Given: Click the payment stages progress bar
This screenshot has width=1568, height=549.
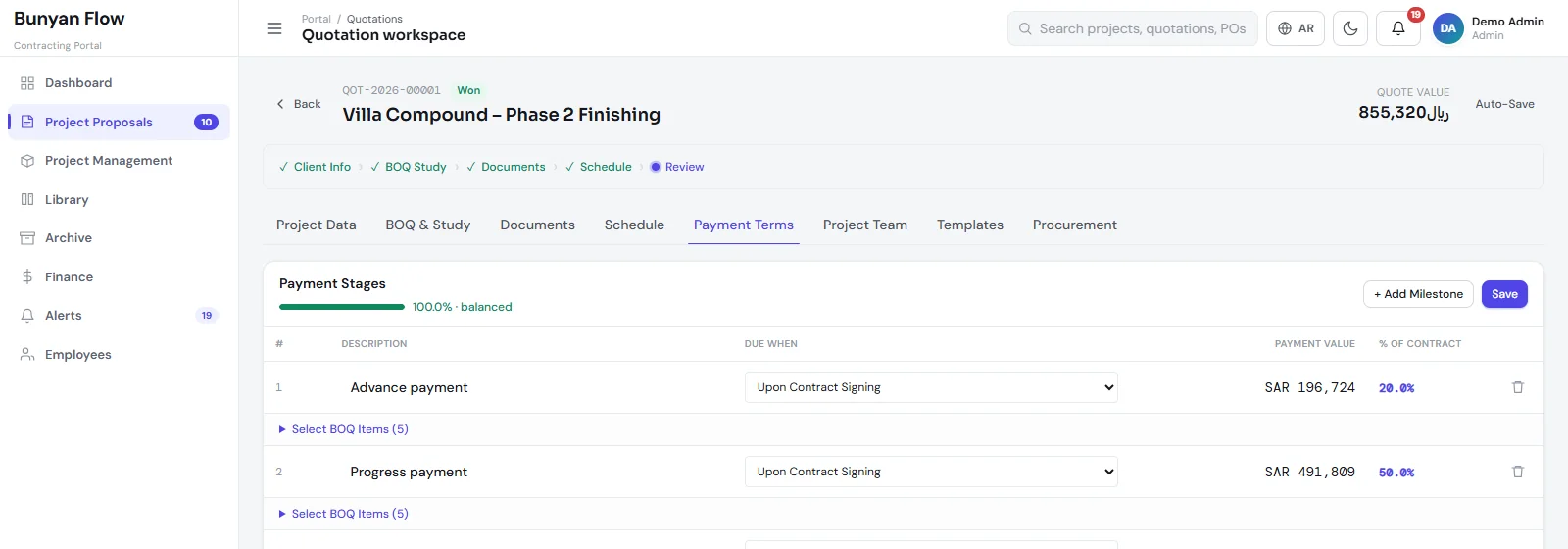Looking at the screenshot, I should (342, 307).
